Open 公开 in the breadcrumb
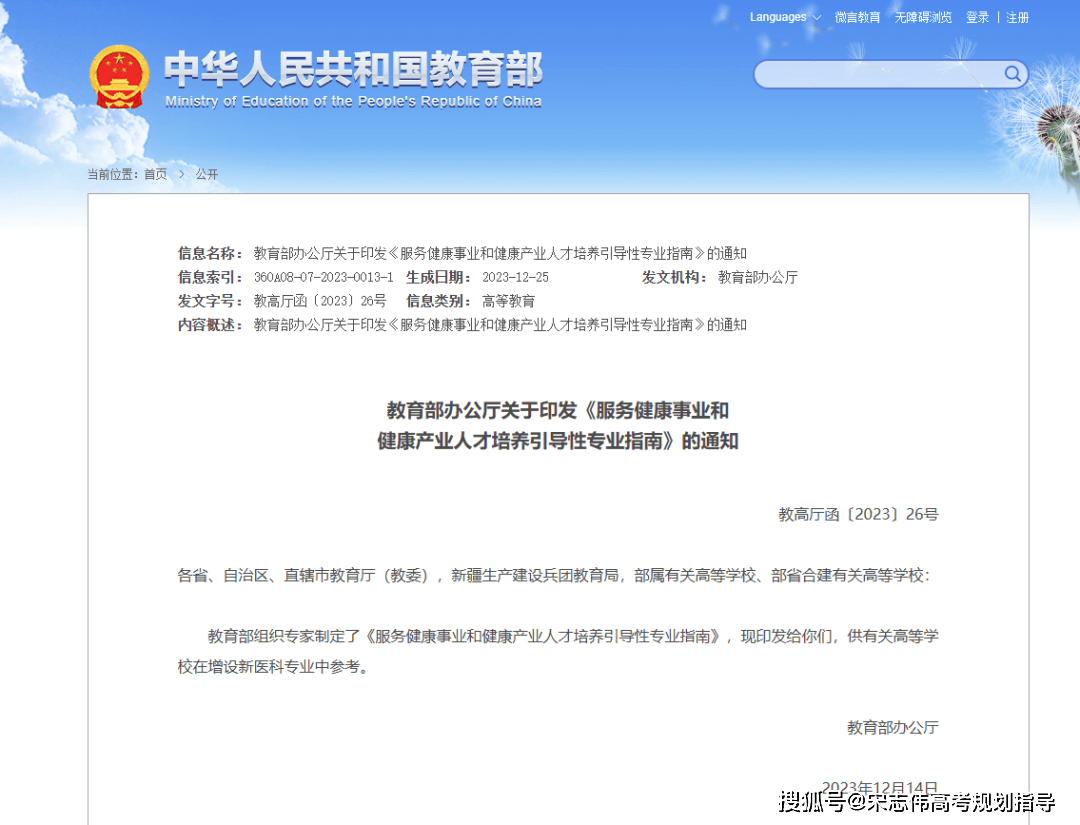This screenshot has height=825, width=1080. pyautogui.click(x=207, y=174)
